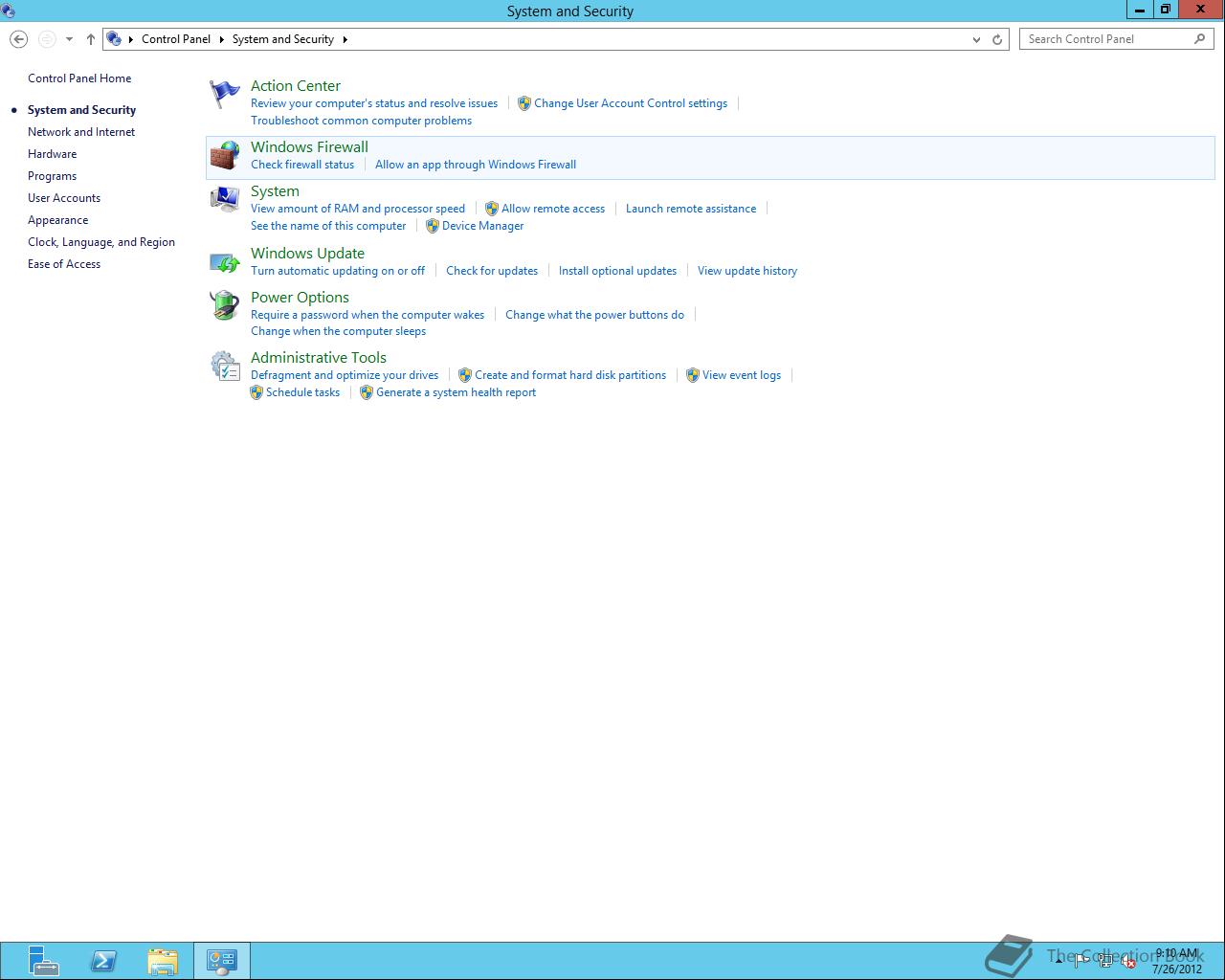Click View amount of RAM and processor speed

[x=358, y=209]
